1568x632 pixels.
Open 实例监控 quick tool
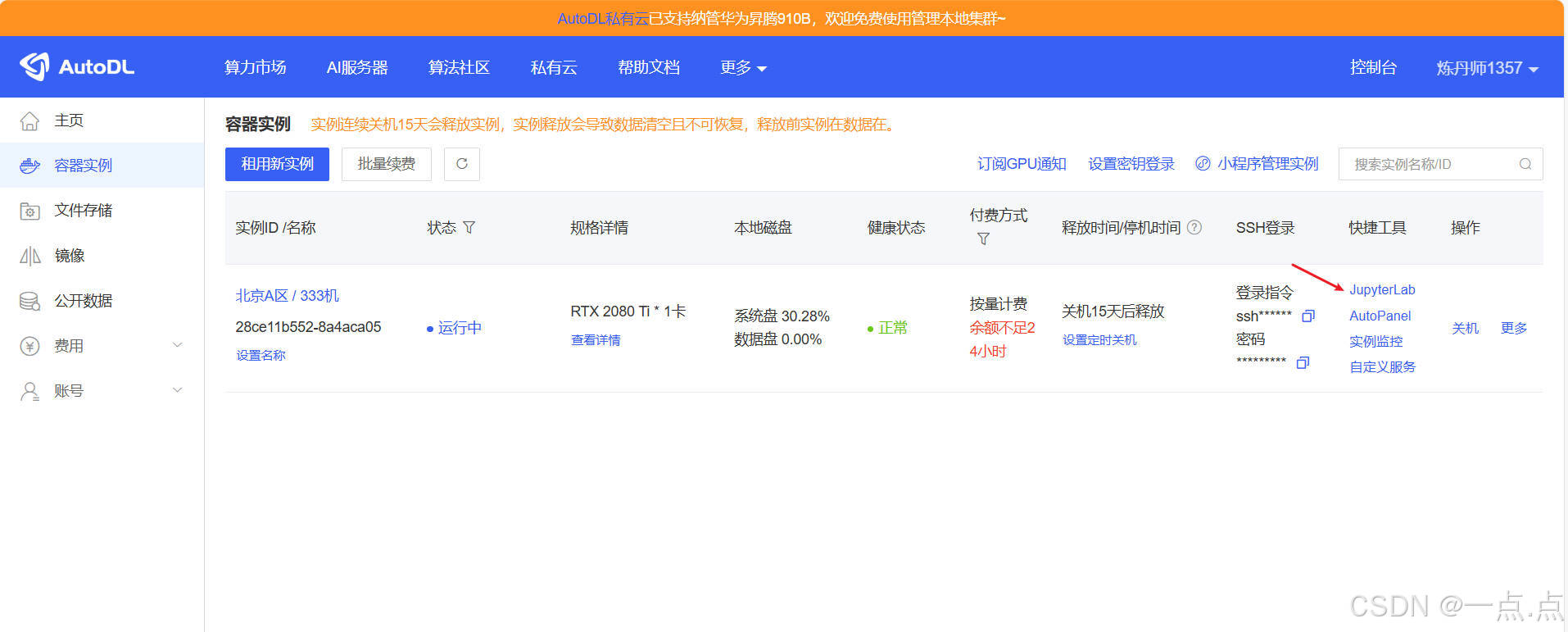[x=1376, y=341]
